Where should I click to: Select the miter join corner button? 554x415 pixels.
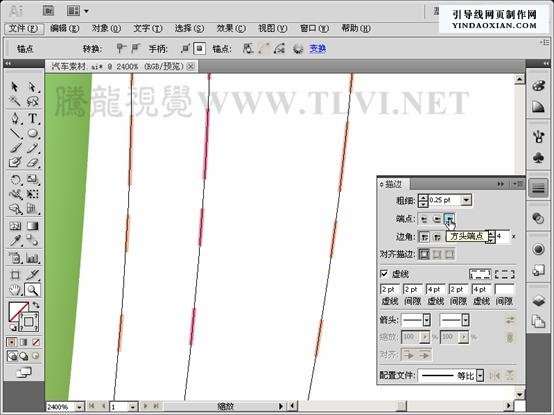424,237
